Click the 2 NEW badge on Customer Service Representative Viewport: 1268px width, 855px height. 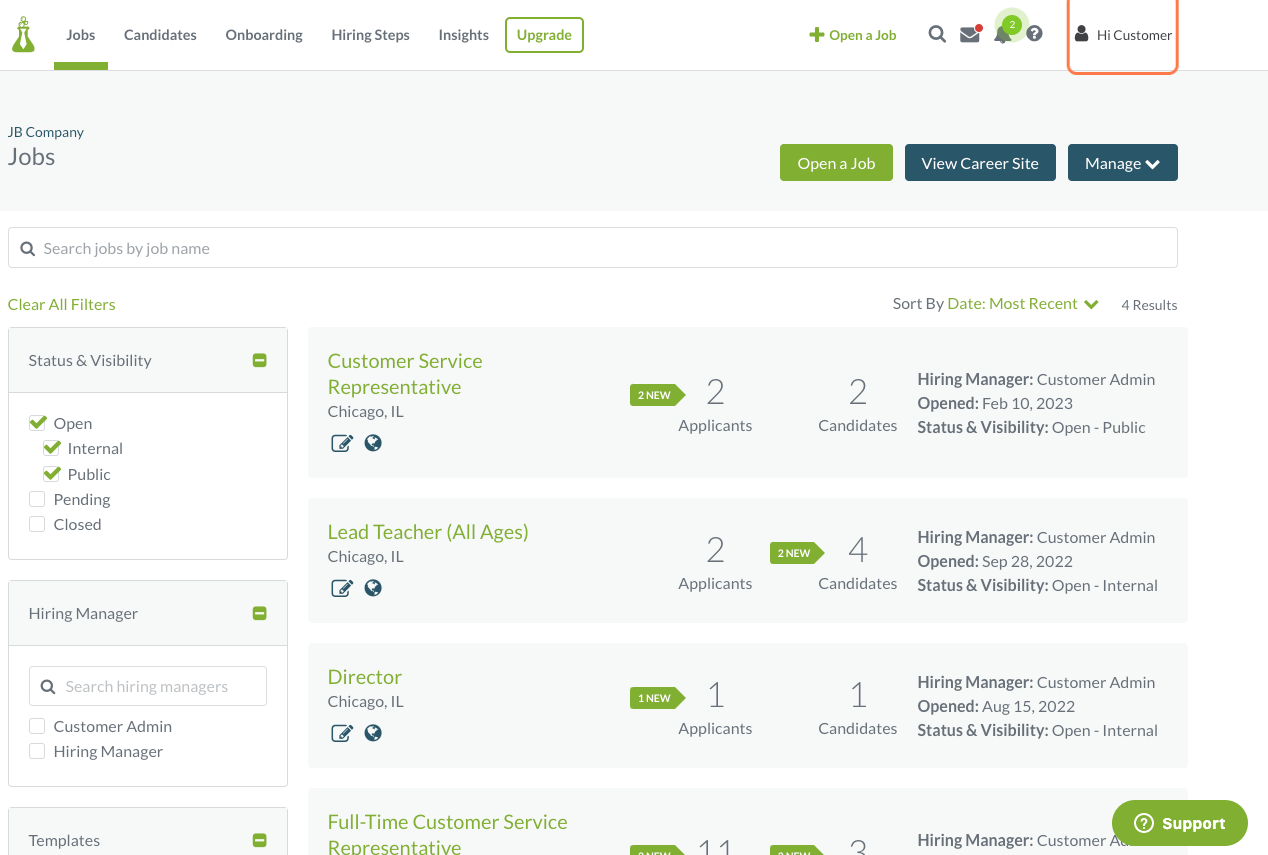657,395
